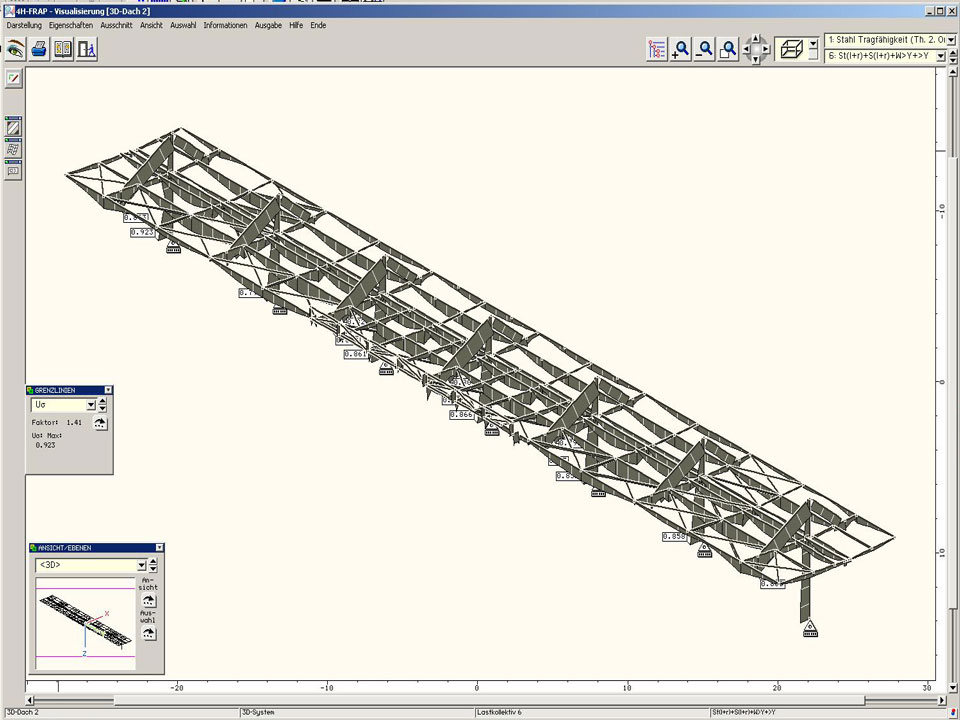Image resolution: width=960 pixels, height=720 pixels.
Task: Click the printer icon in toolbar
Action: pyautogui.click(x=39, y=48)
